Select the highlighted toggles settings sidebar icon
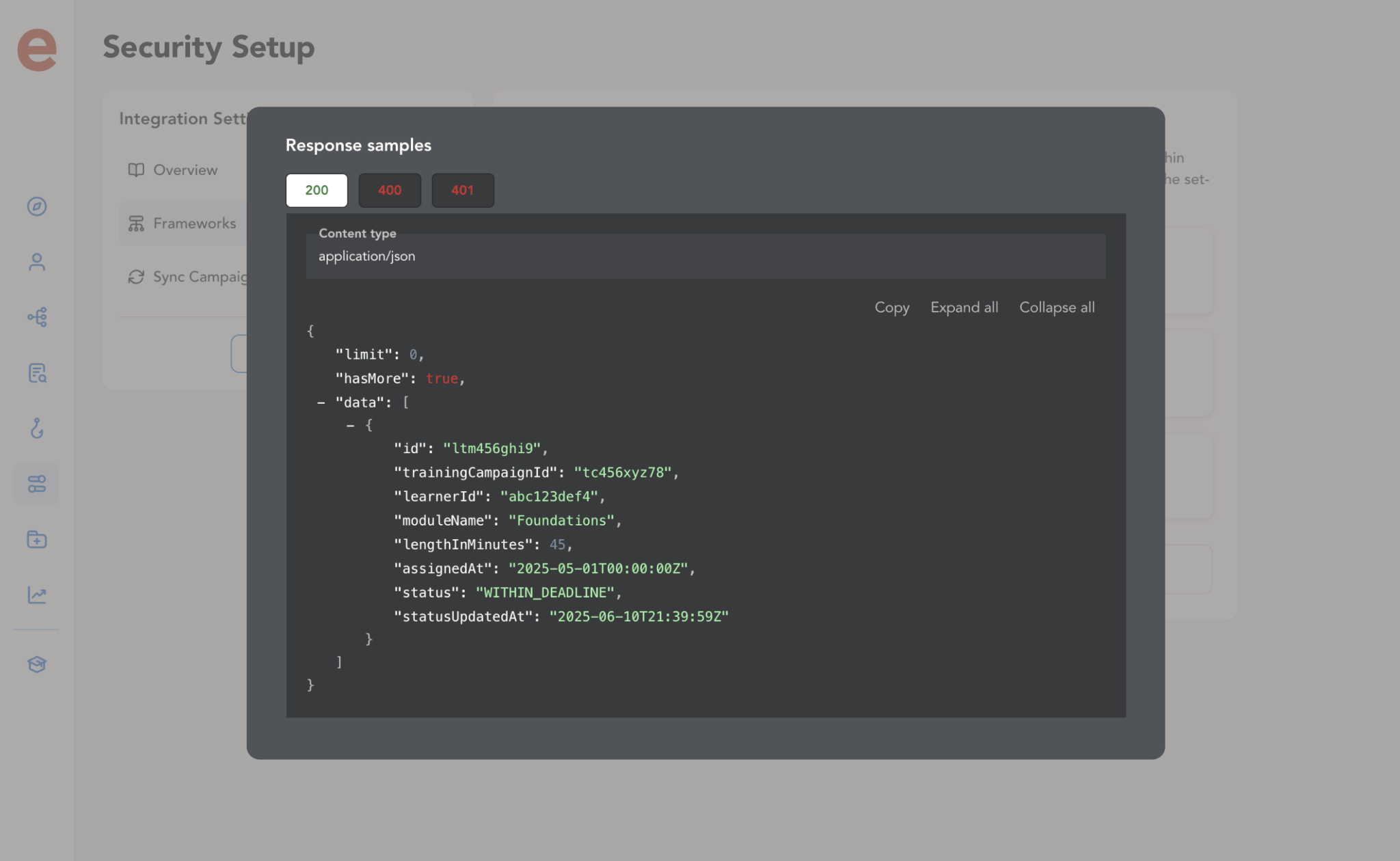The width and height of the screenshot is (1400, 861). 37,484
